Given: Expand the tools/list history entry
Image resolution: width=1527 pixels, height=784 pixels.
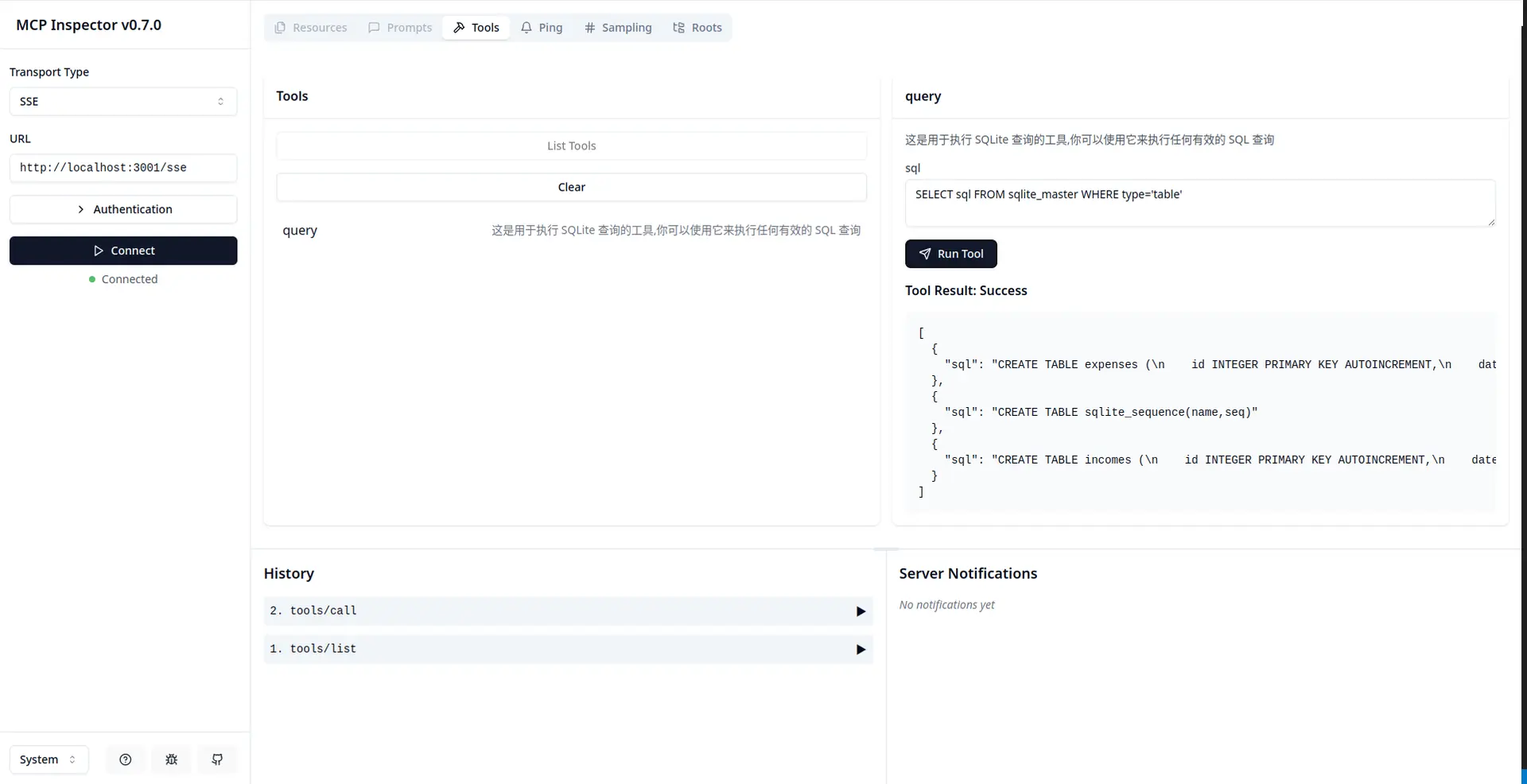Looking at the screenshot, I should pyautogui.click(x=567, y=649).
